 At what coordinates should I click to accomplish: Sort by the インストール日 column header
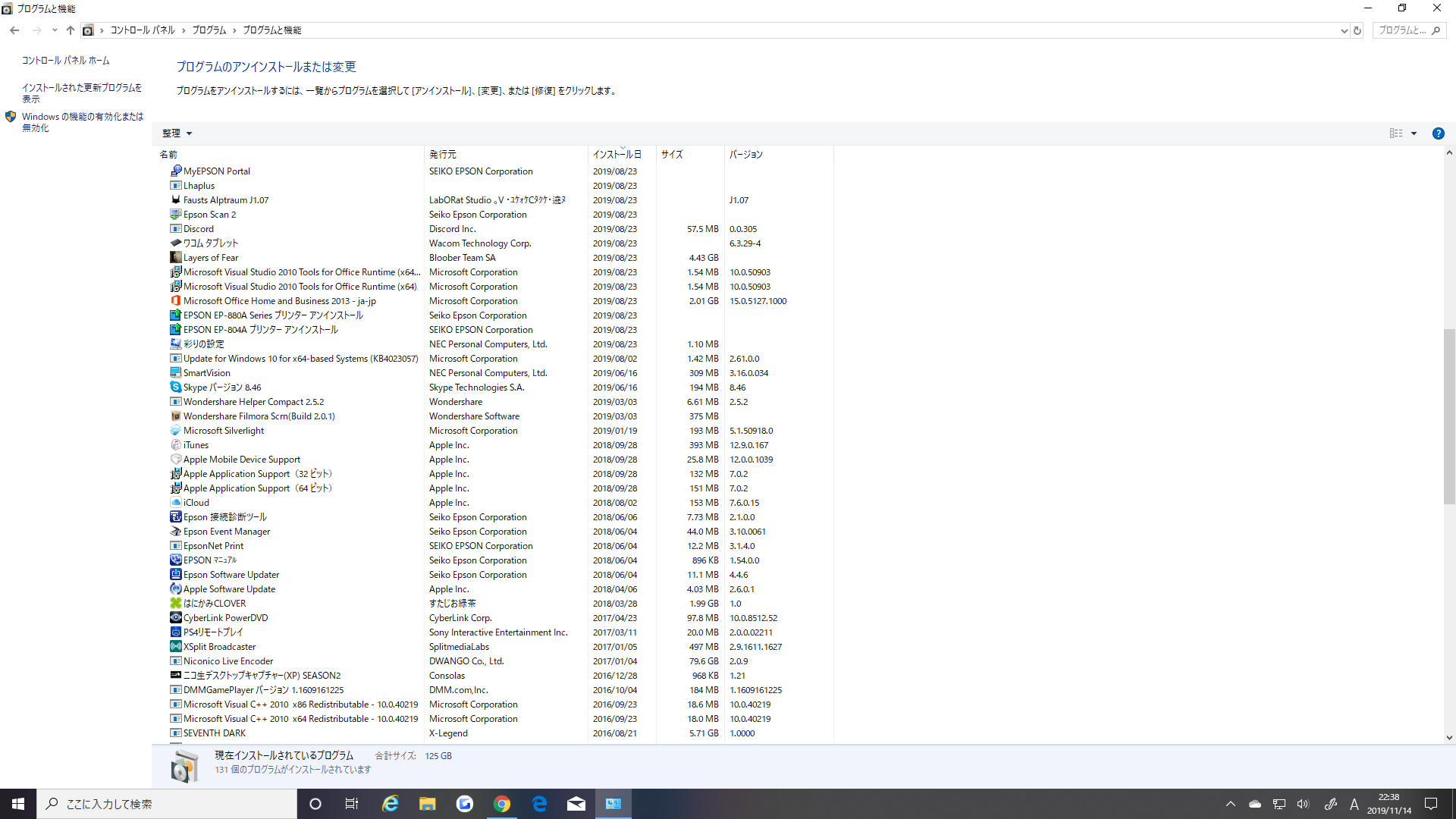(x=617, y=155)
